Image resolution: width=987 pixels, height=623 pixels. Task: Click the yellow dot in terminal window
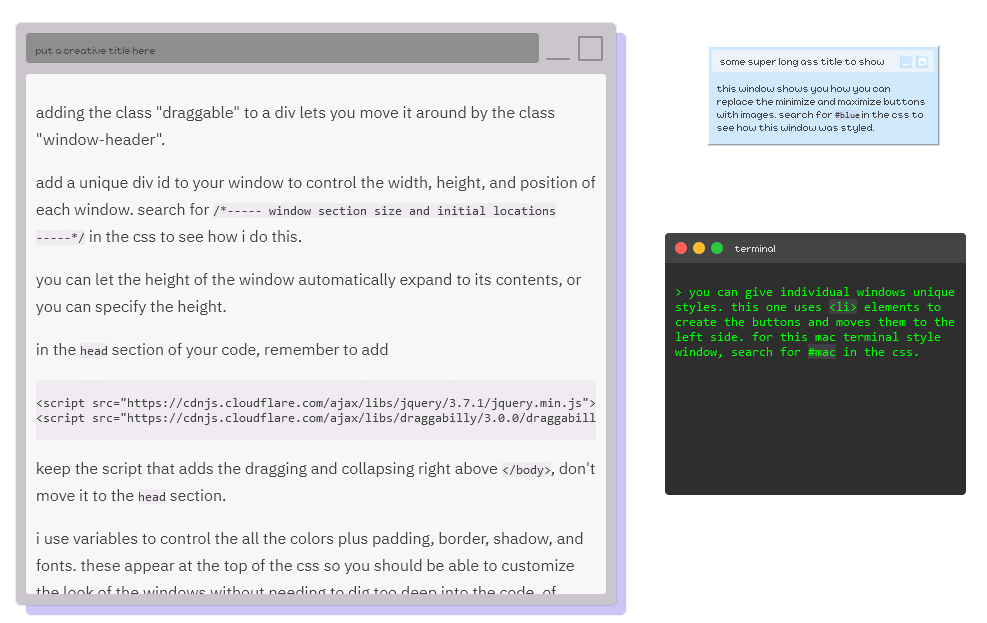pyautogui.click(x=699, y=248)
